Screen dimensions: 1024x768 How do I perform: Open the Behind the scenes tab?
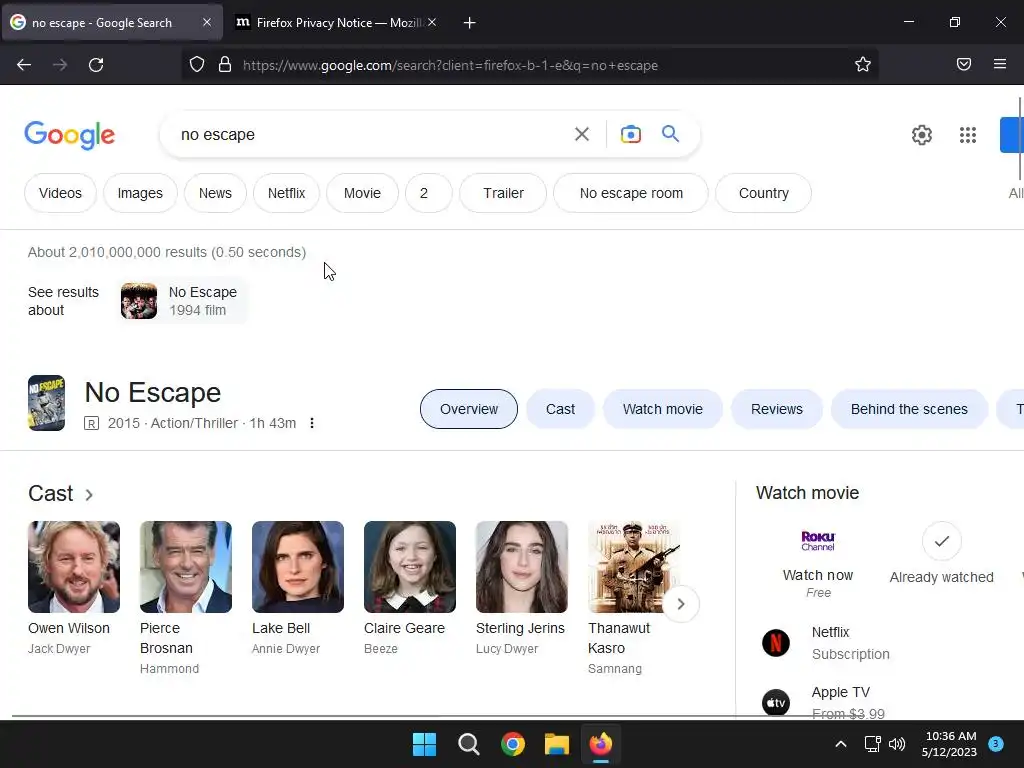(x=909, y=409)
